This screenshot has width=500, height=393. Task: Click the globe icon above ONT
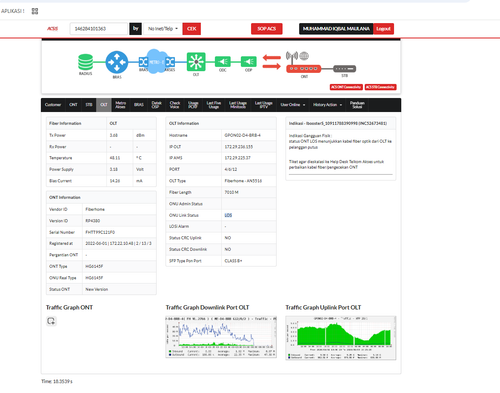pyautogui.click(x=304, y=56)
